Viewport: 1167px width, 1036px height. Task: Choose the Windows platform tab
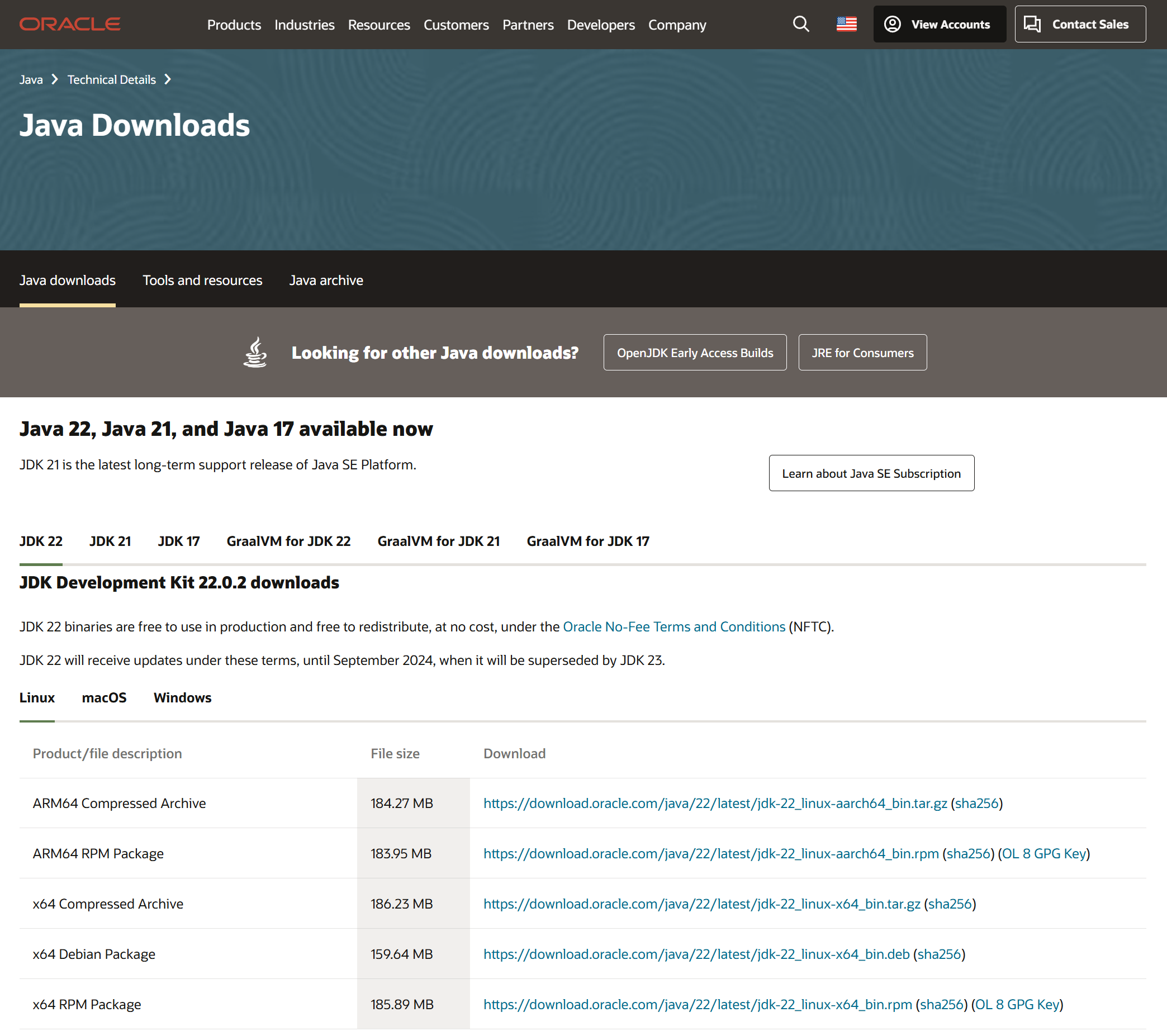[x=182, y=697]
